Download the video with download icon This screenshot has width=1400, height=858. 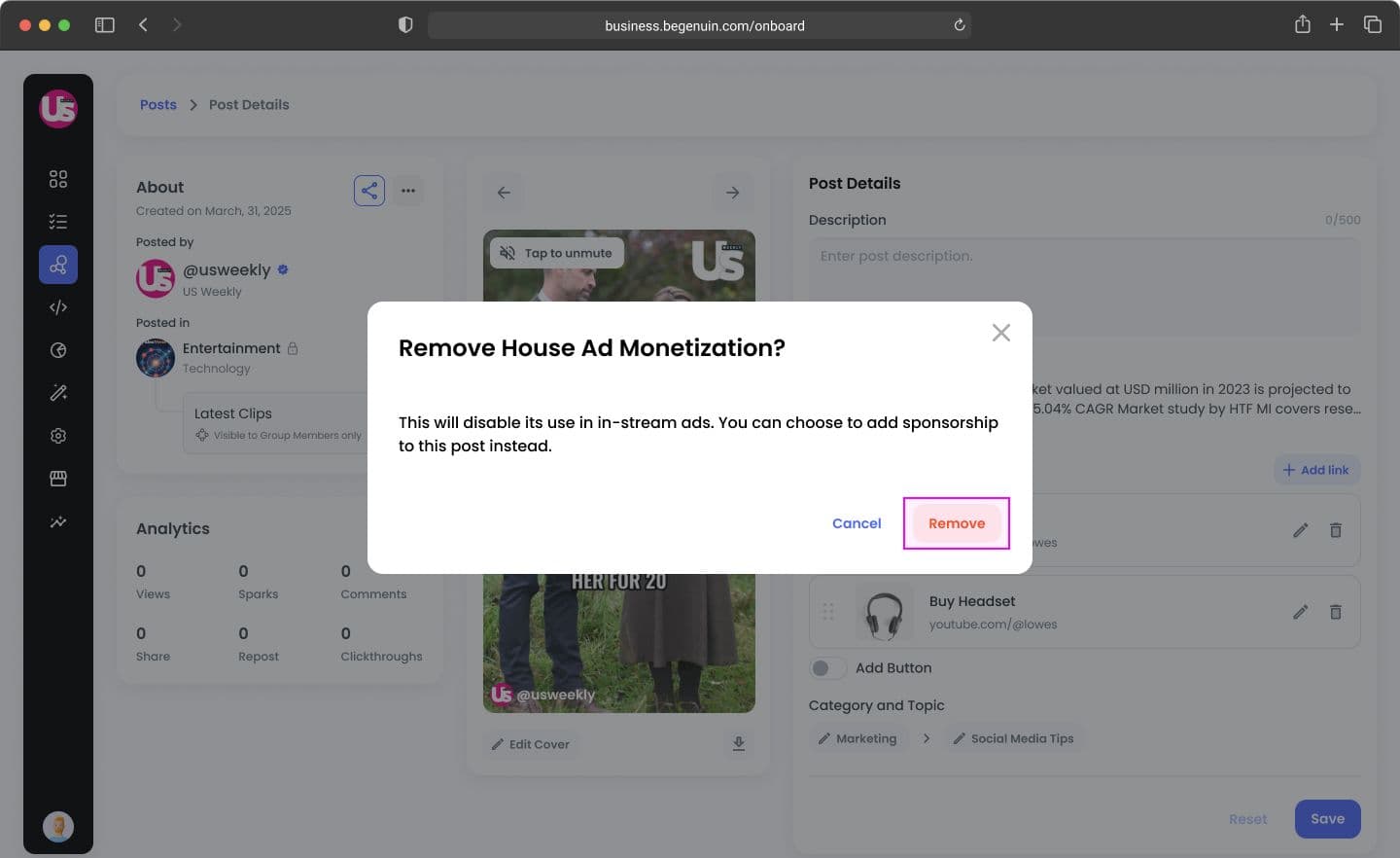coord(739,744)
